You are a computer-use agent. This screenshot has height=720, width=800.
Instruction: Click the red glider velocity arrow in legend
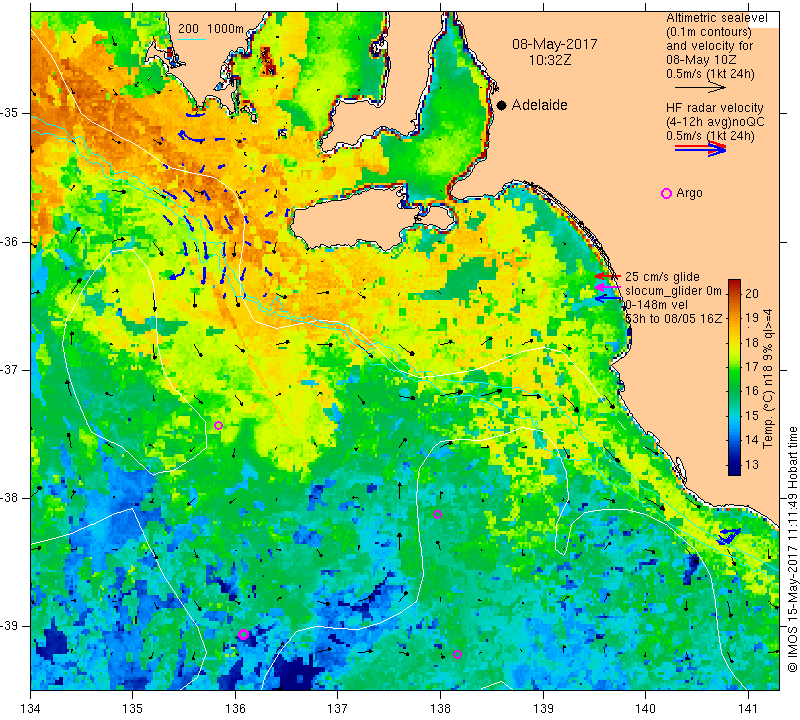coord(608,276)
